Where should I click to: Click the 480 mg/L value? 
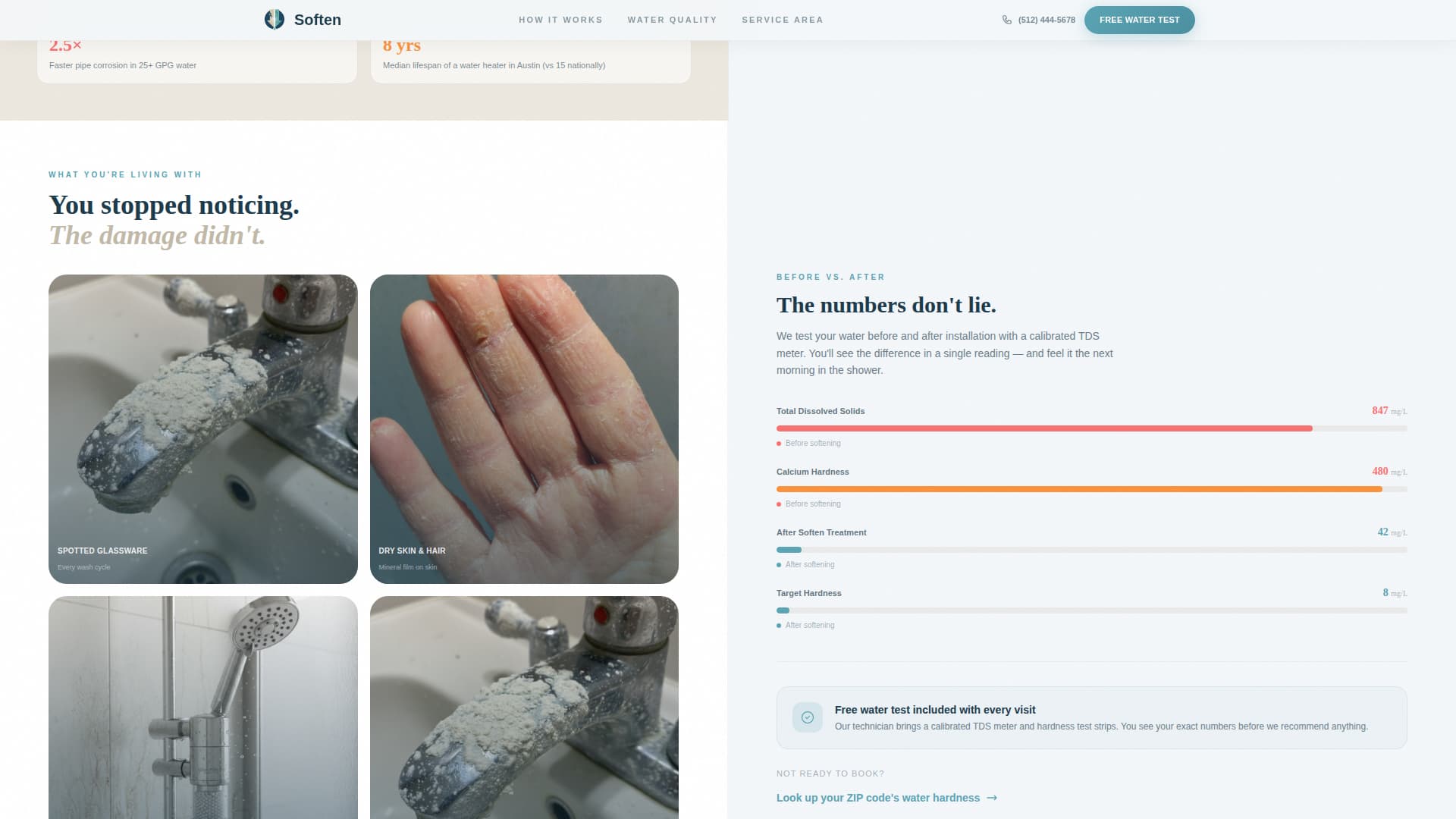point(1389,472)
